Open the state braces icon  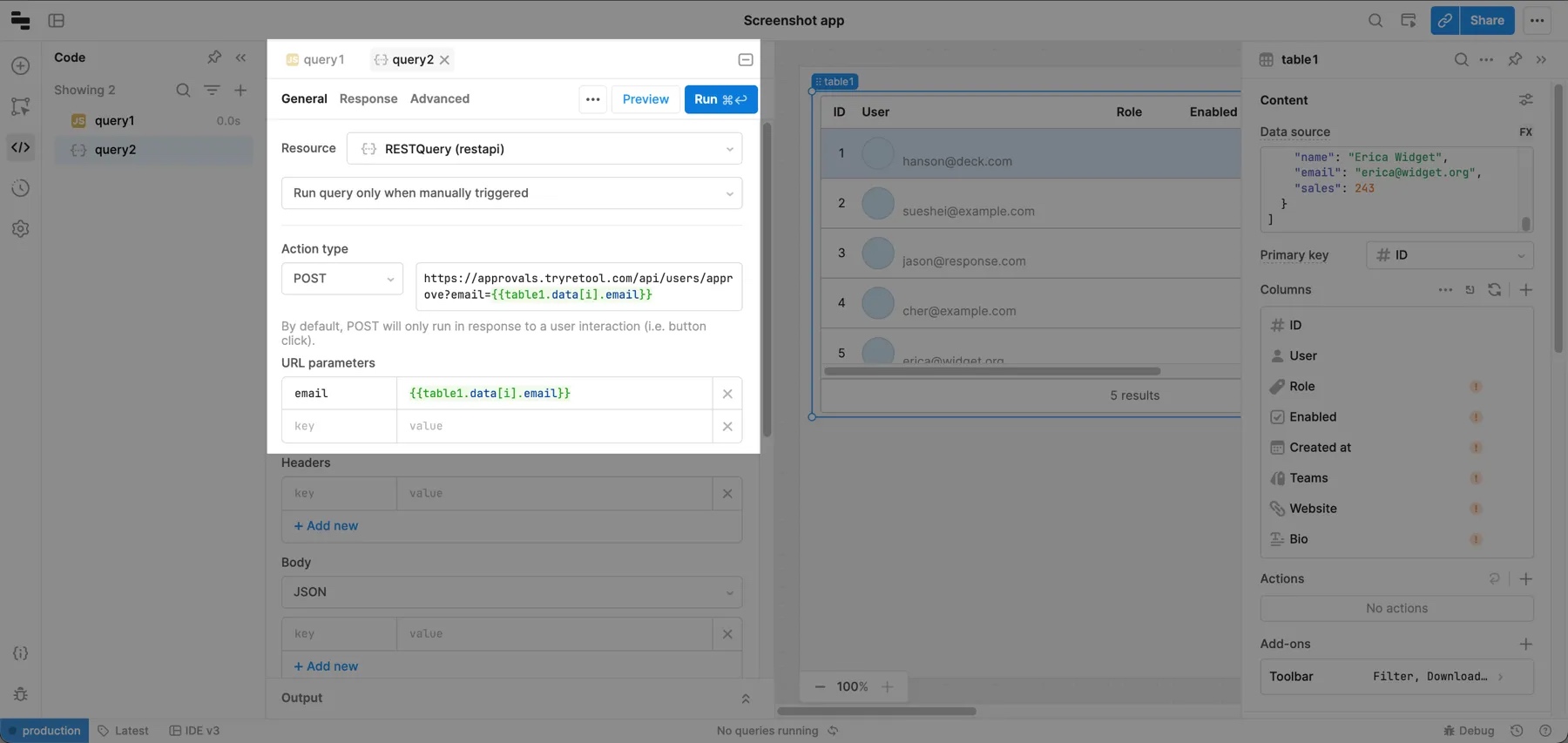(x=21, y=653)
